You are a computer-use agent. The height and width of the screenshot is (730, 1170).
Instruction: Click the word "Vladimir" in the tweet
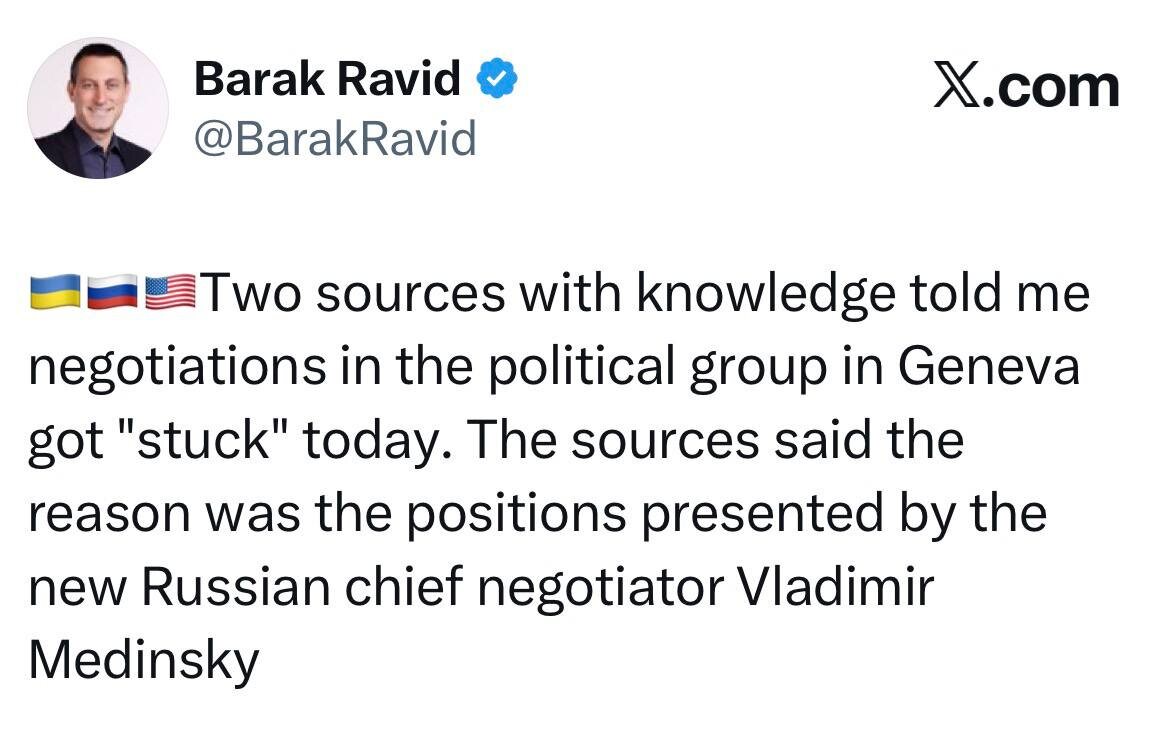pos(836,587)
